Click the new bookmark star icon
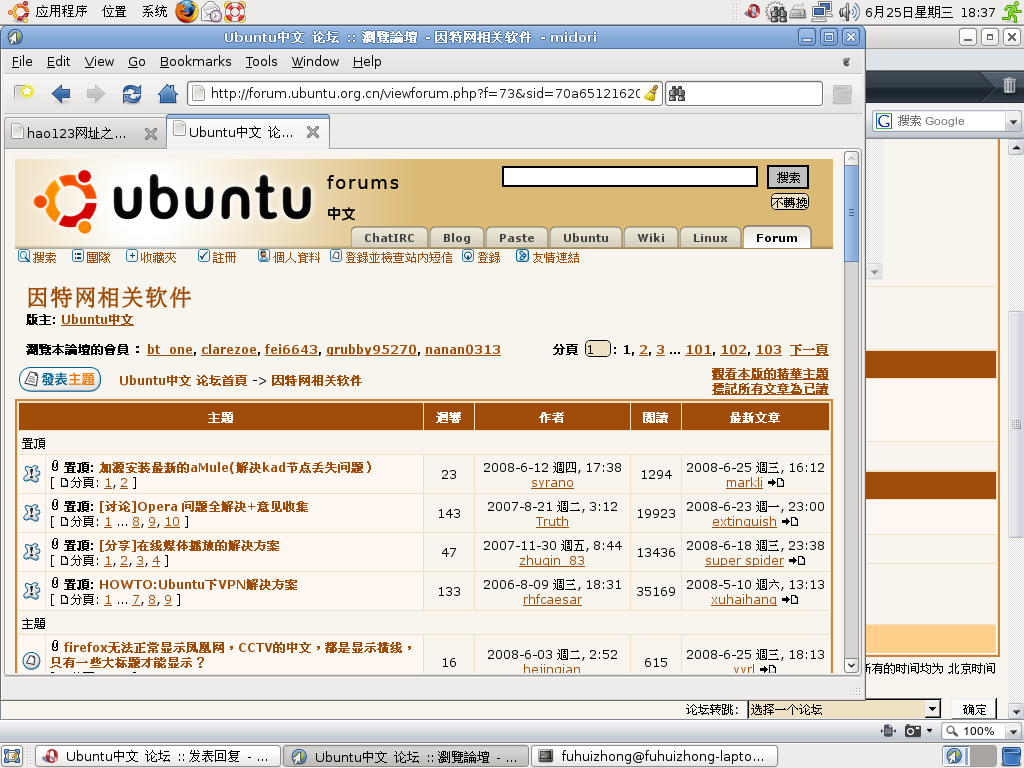Viewport: 1024px width, 768px height. pos(24,93)
